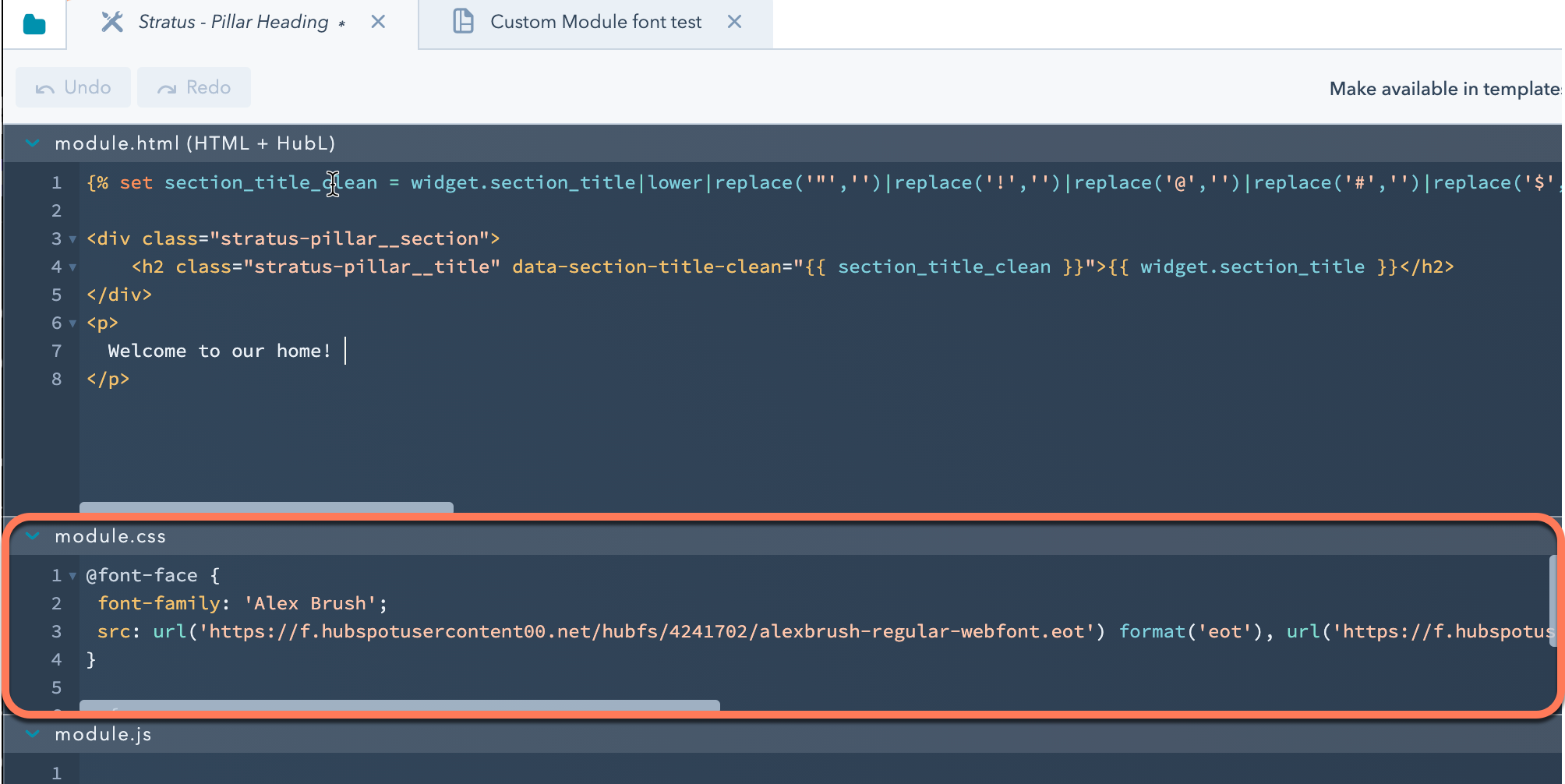Viewport: 1565px width, 784px height.
Task: Close the Stratus - Pillar Heading tab
Action: pyautogui.click(x=378, y=22)
